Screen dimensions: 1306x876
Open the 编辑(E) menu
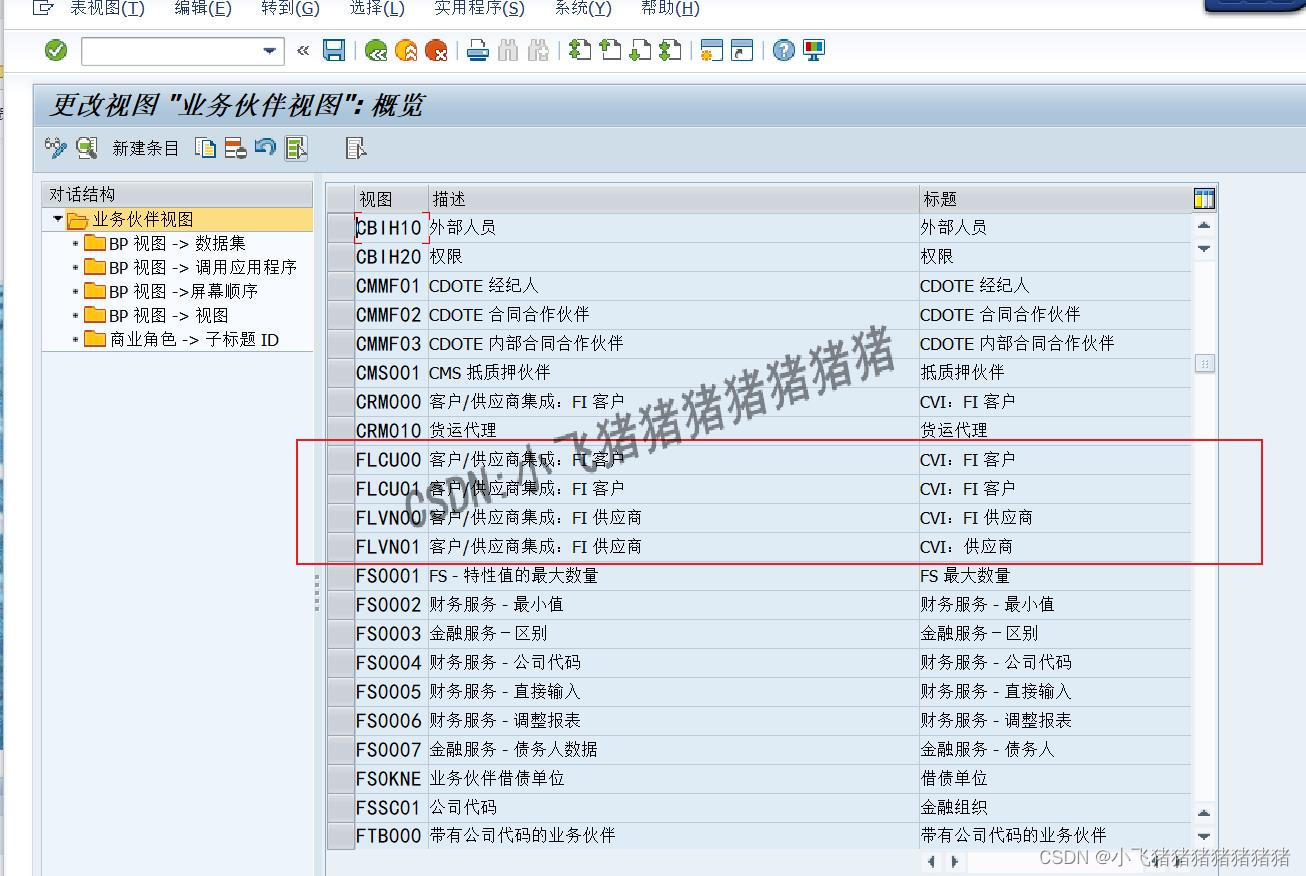coord(202,8)
